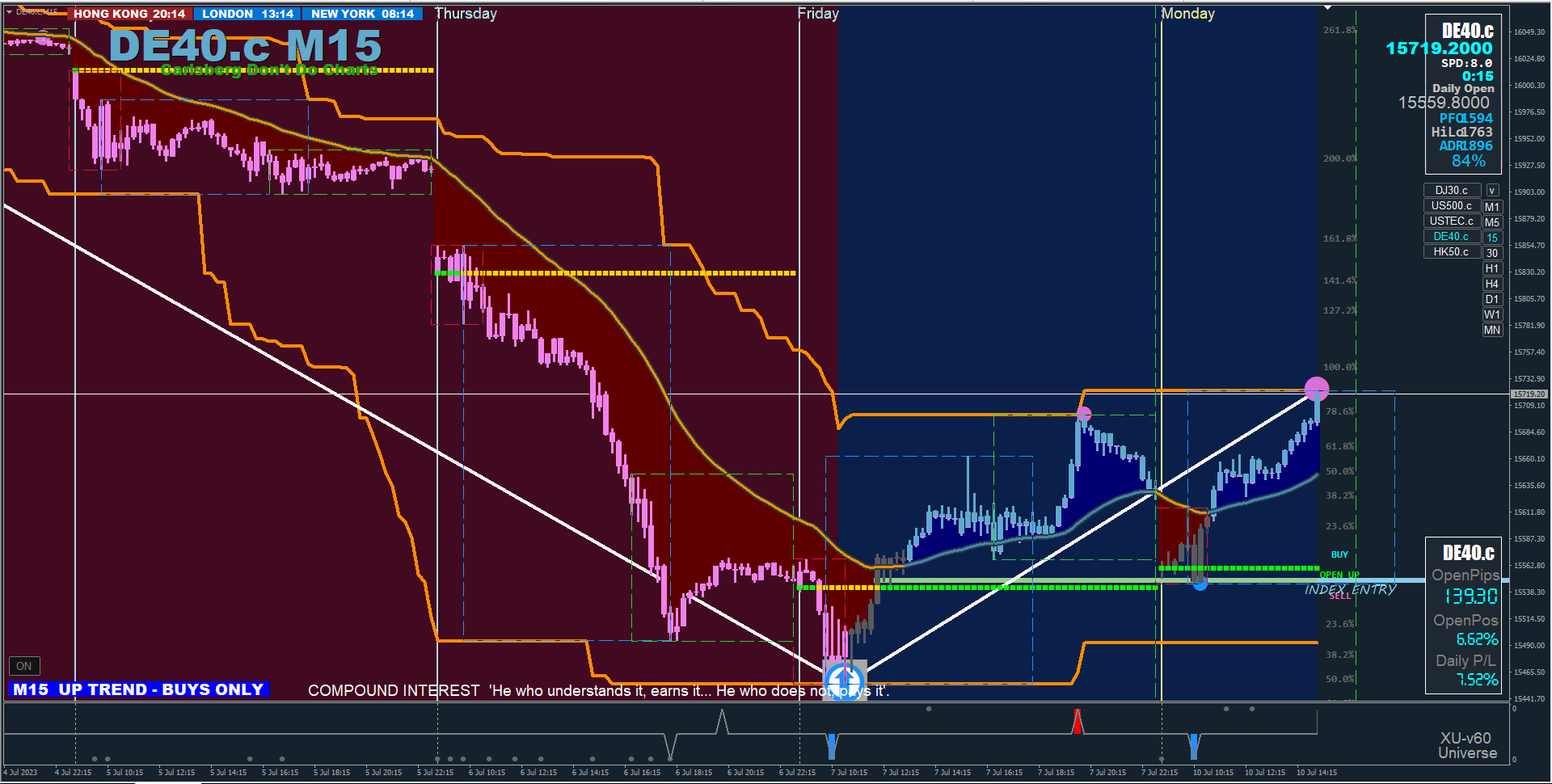
Task: Click the OpenPos value 6.62%
Action: [1477, 639]
